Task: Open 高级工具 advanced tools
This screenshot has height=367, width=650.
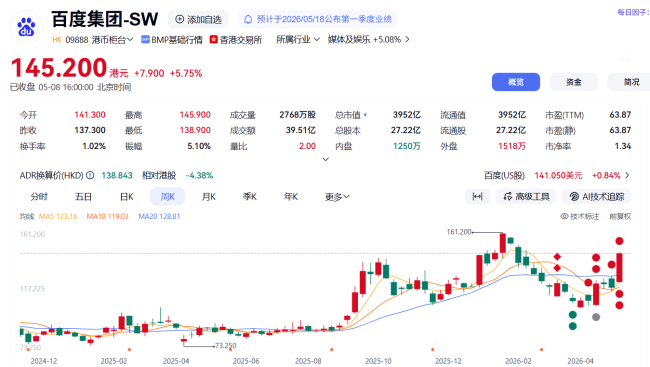Action: pyautogui.click(x=526, y=197)
